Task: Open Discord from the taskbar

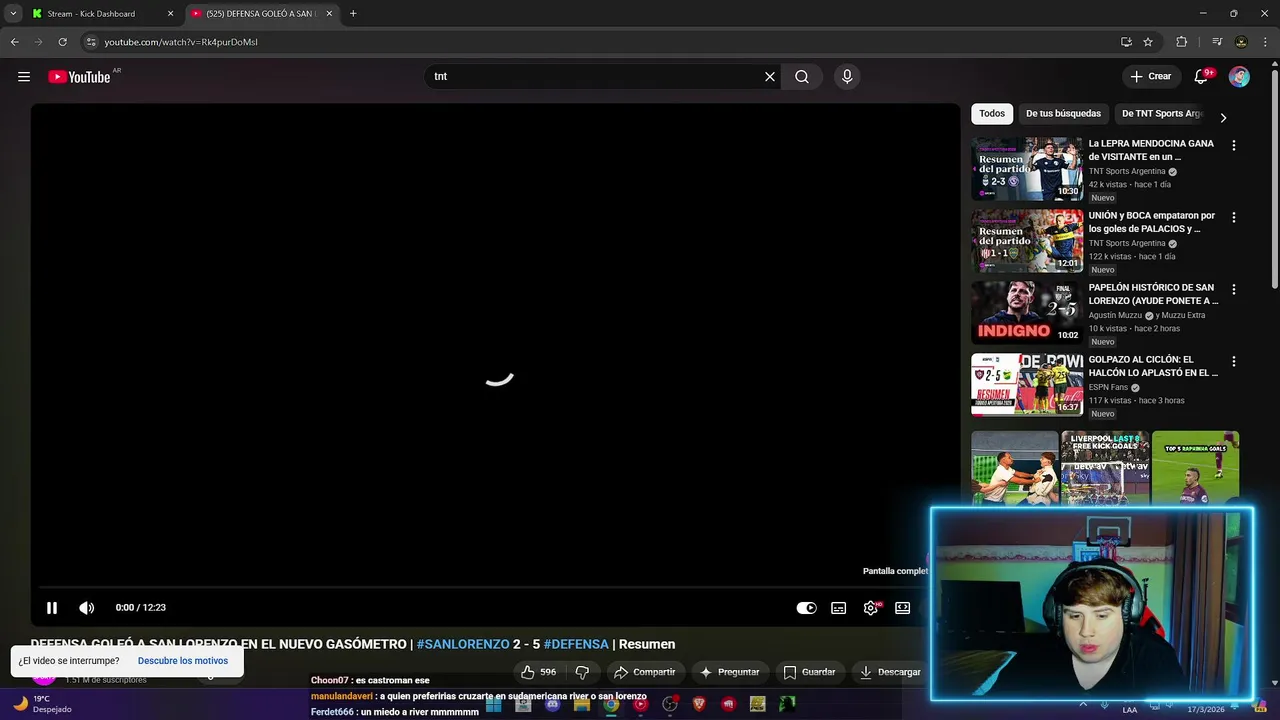Action: point(553,704)
